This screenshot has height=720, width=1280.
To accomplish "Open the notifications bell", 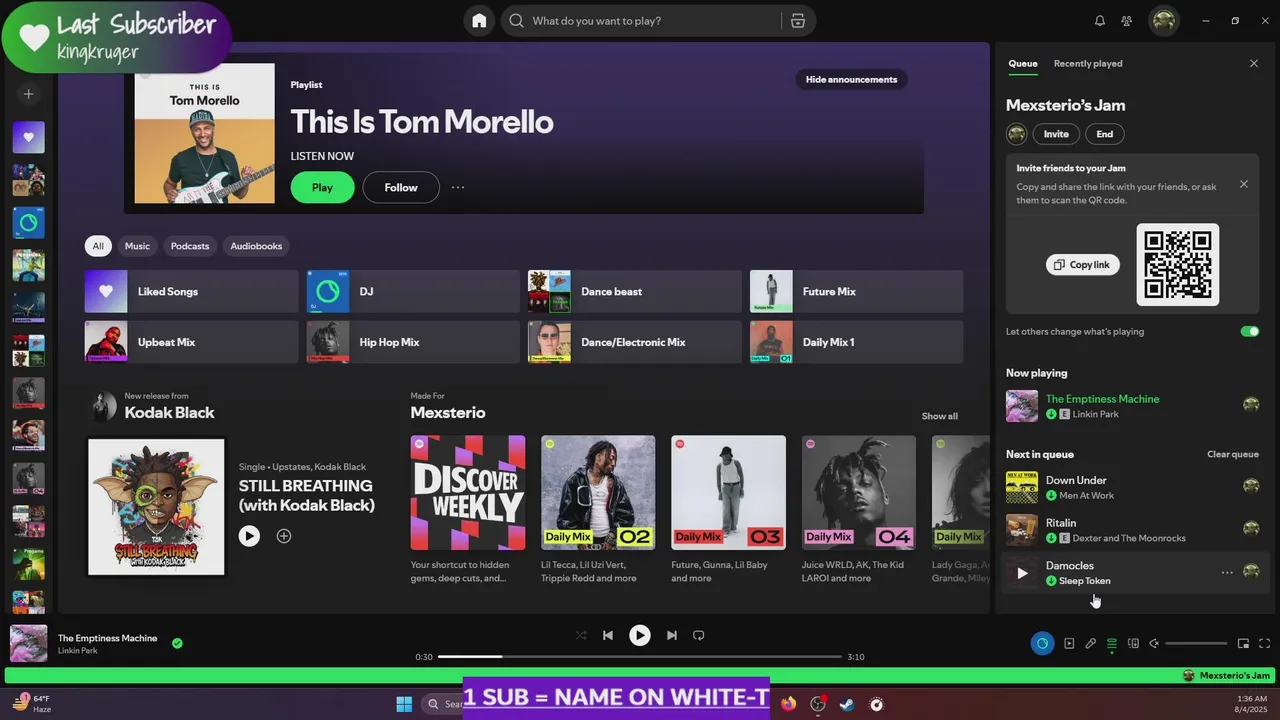I will [1100, 21].
